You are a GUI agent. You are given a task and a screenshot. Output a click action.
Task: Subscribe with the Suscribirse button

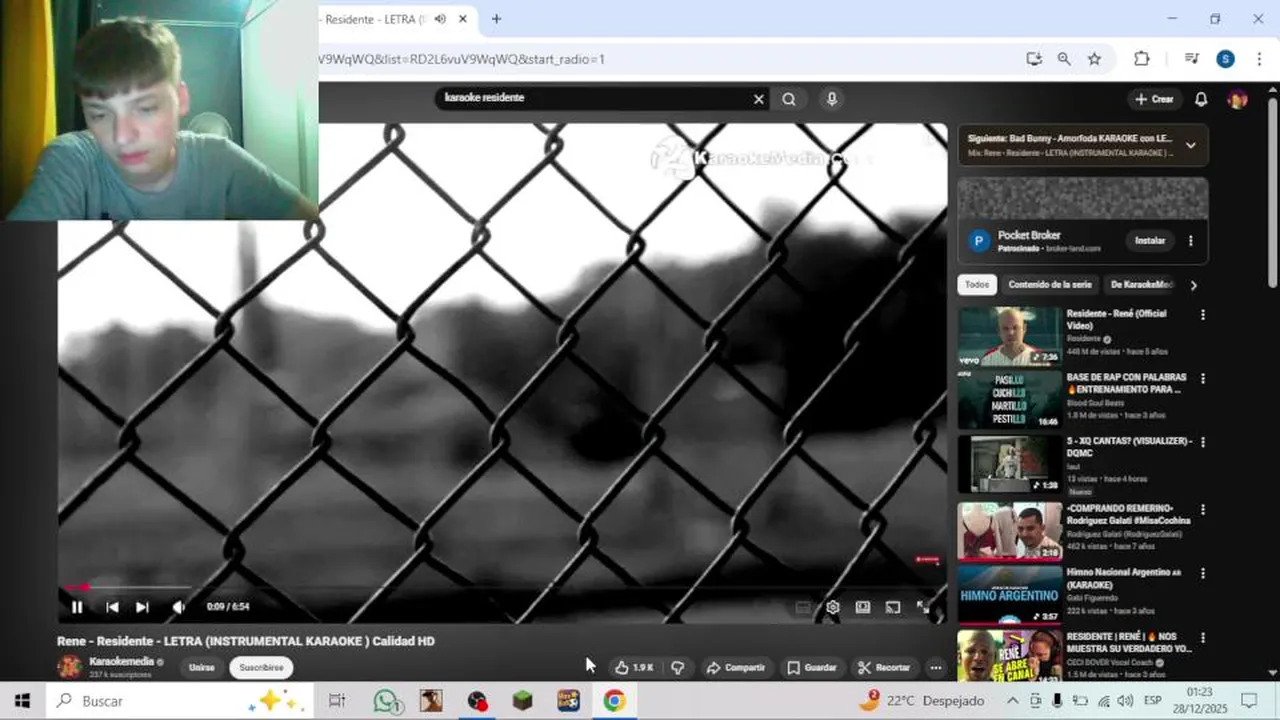(261, 667)
